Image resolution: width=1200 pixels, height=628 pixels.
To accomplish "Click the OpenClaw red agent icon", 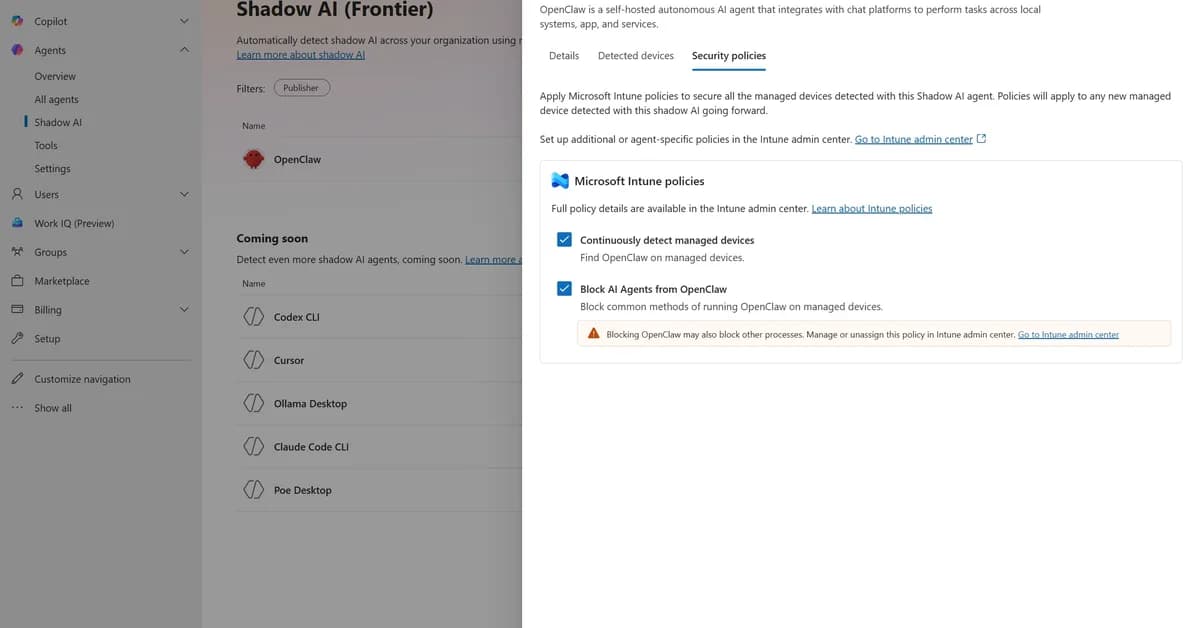I will [x=254, y=159].
